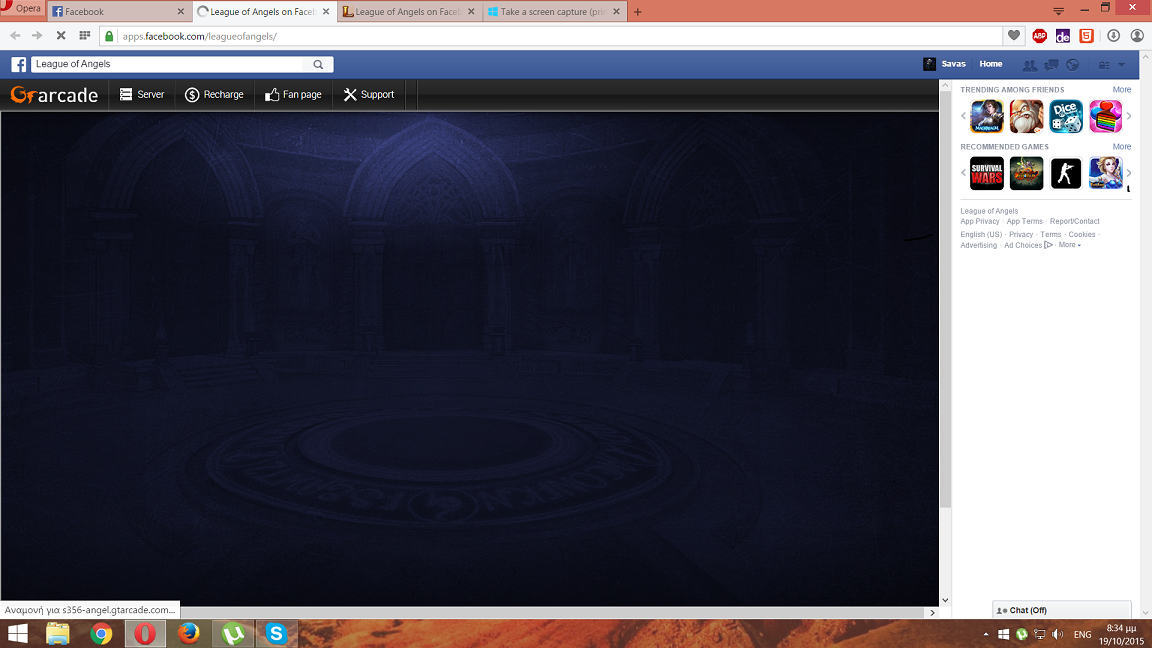
Task: Open Facebook privacy shortcuts lock icon
Action: tap(1104, 65)
